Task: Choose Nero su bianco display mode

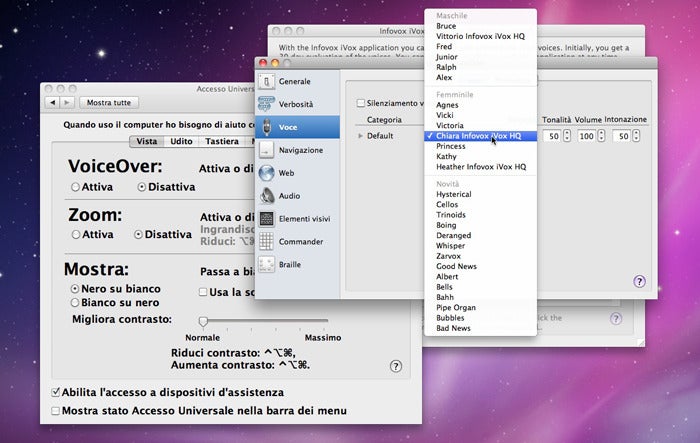Action: coord(75,289)
